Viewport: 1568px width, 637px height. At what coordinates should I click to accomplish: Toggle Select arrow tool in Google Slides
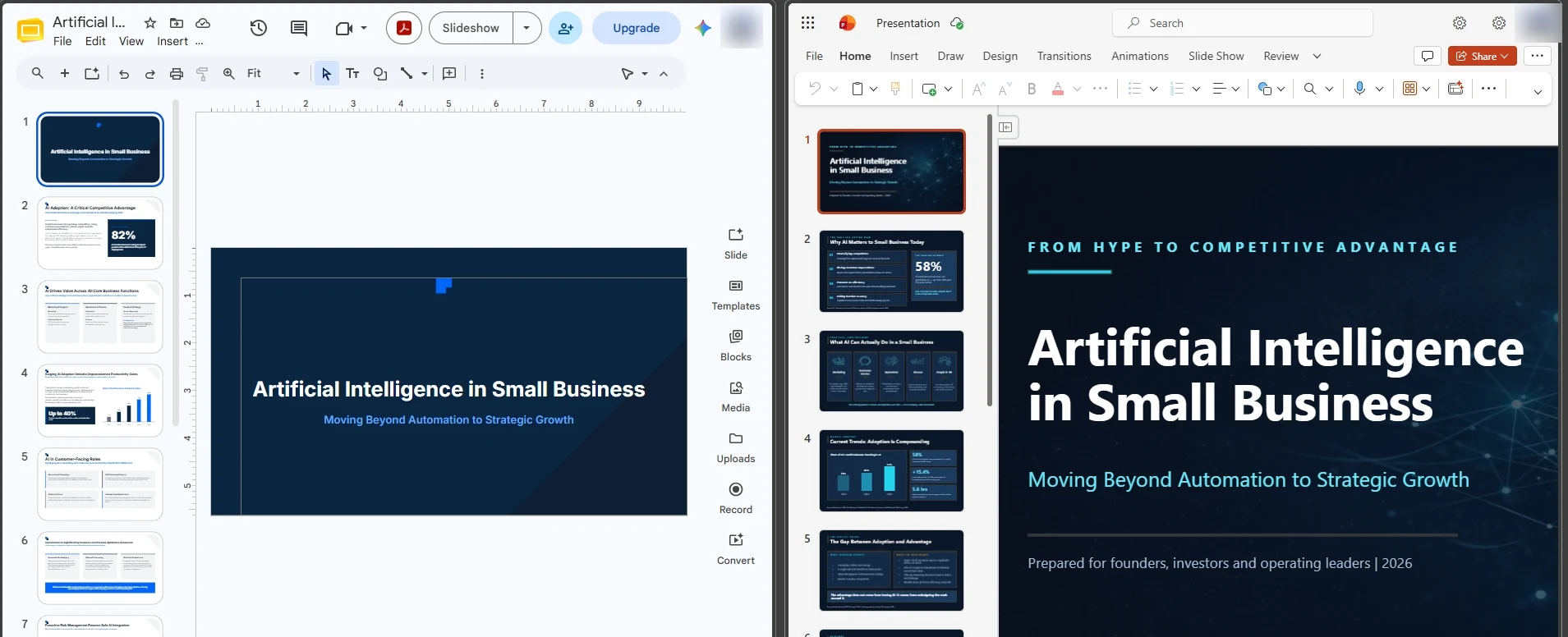[x=326, y=74]
